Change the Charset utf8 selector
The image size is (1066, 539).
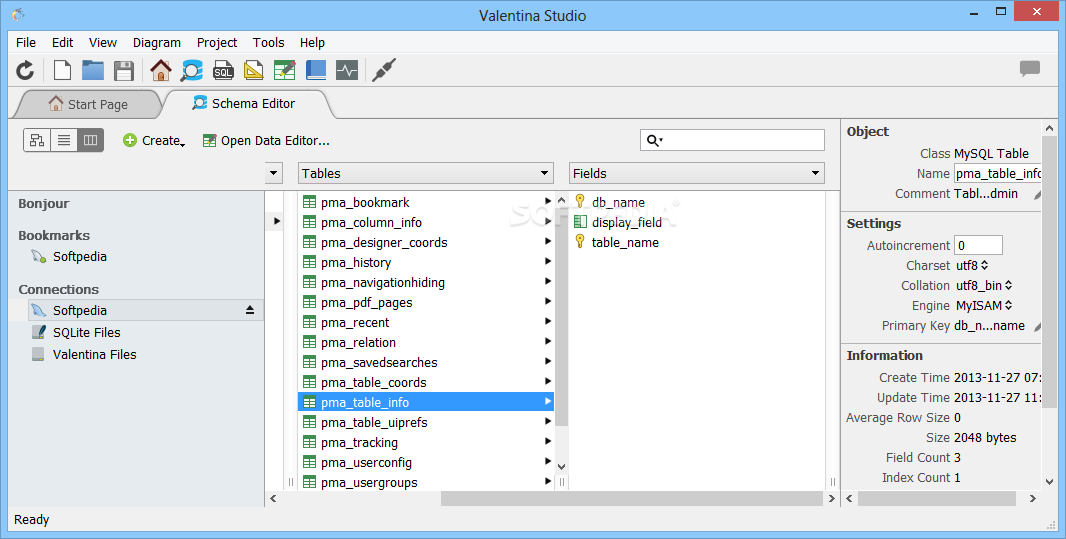[972, 266]
